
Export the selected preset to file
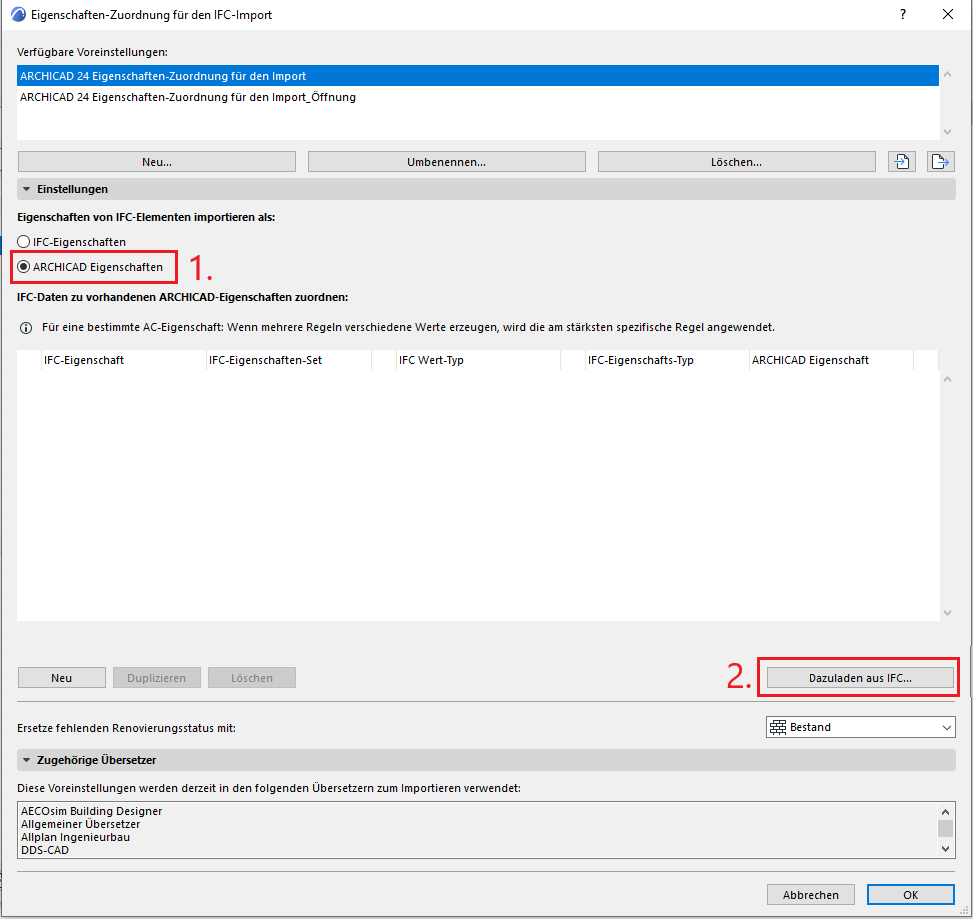[x=940, y=161]
